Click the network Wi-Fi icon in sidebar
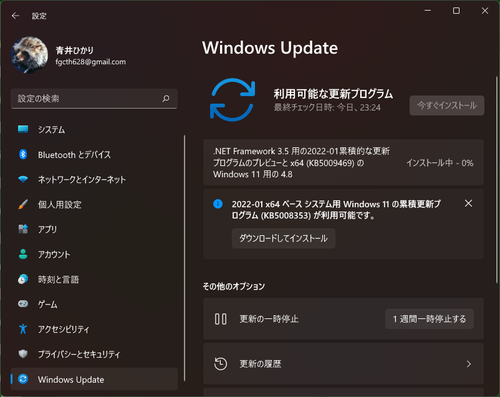 pos(23,179)
